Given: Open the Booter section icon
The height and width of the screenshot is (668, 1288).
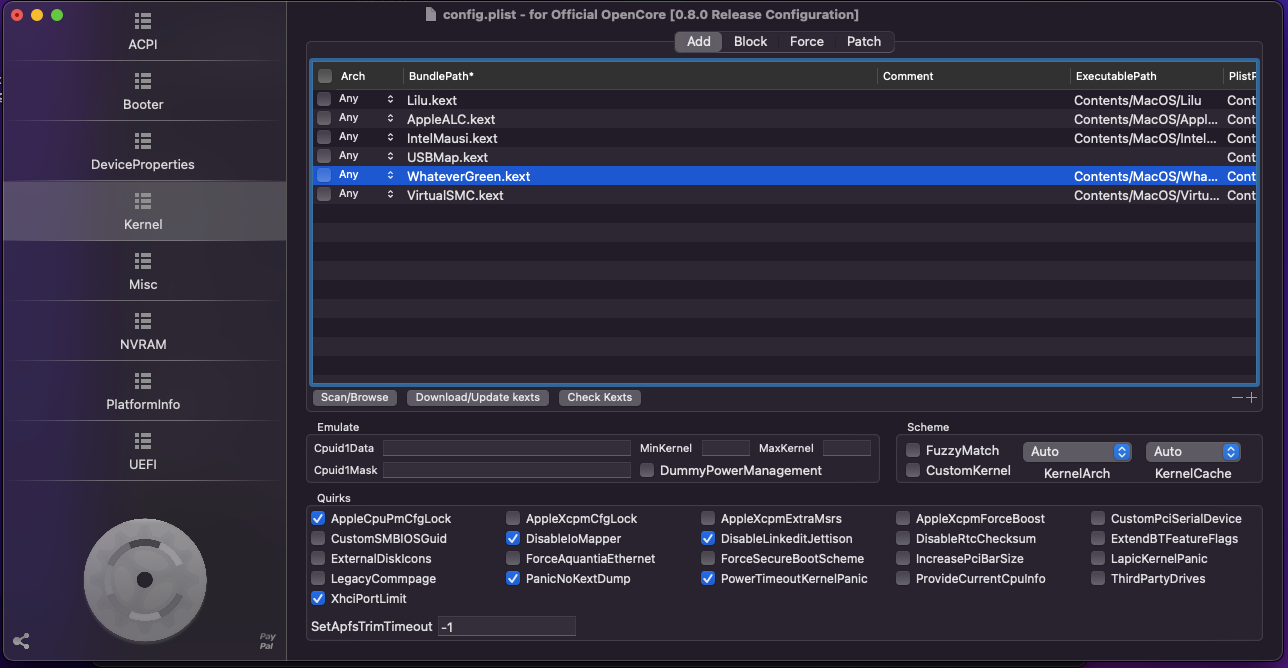Looking at the screenshot, I should pyautogui.click(x=143, y=81).
